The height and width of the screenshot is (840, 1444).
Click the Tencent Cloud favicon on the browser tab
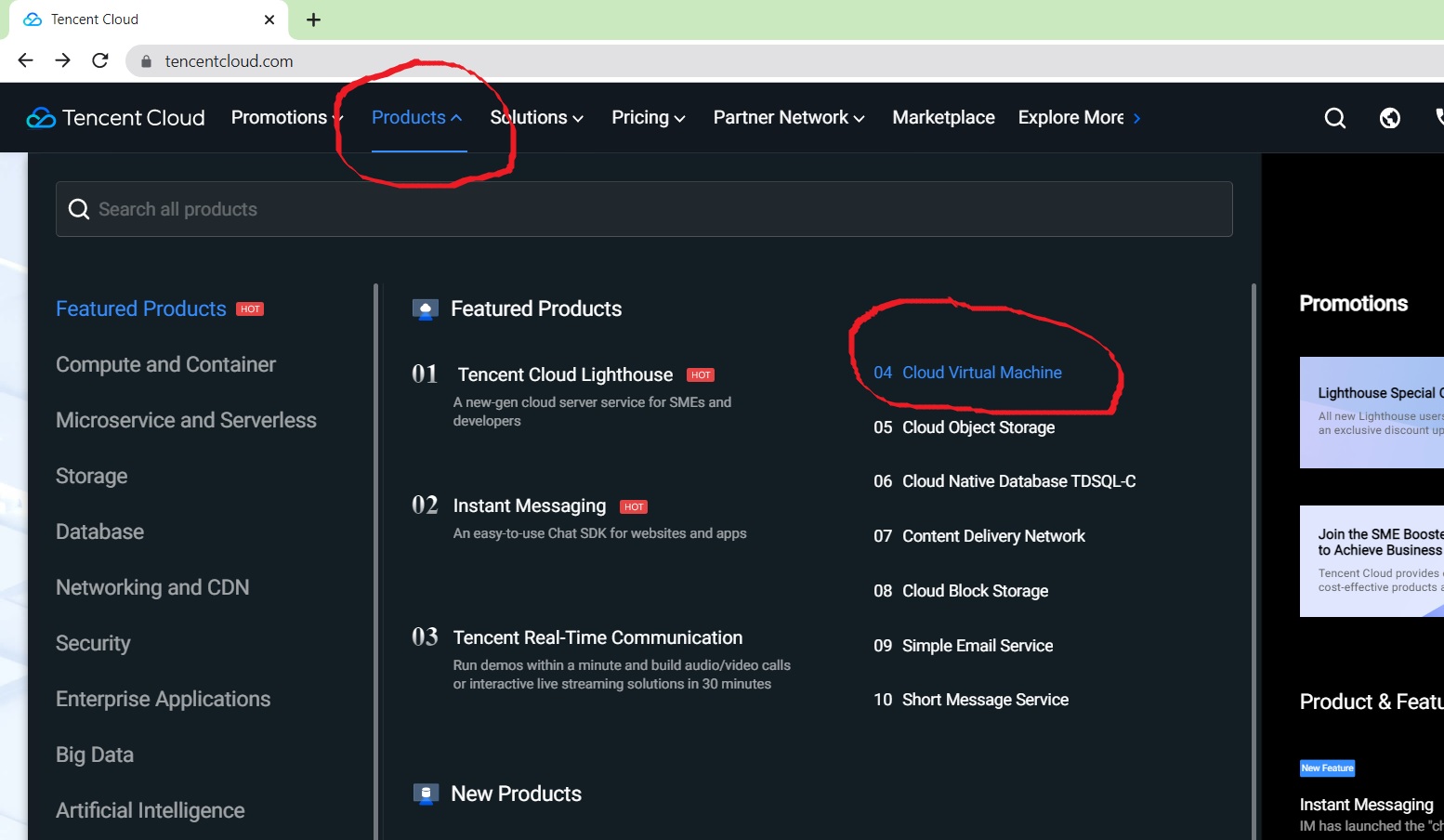(x=32, y=19)
